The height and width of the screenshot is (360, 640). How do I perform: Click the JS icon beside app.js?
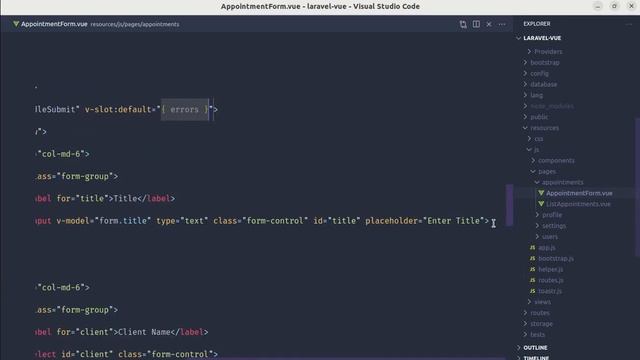[x=532, y=247]
